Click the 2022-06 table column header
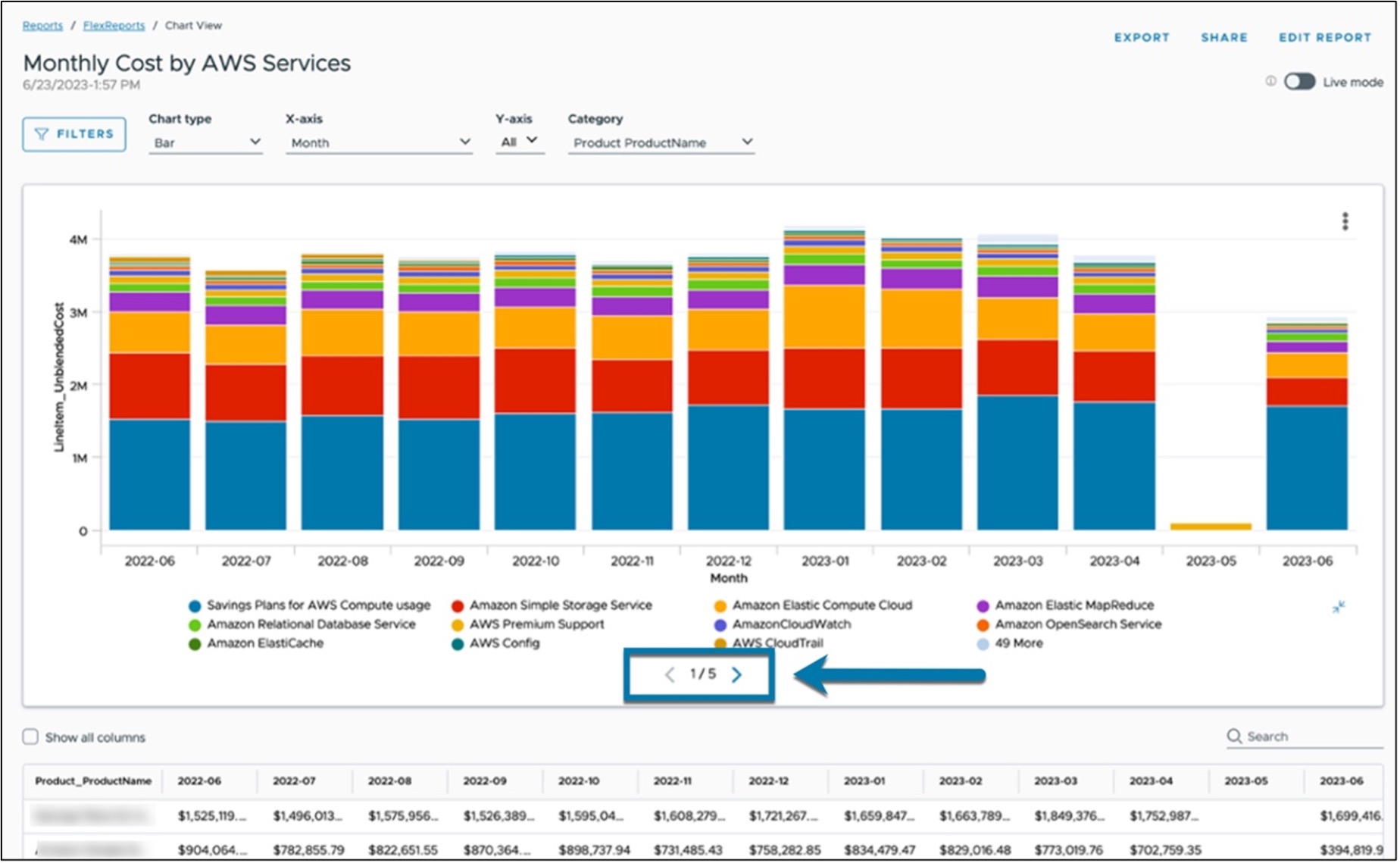 pyautogui.click(x=199, y=781)
